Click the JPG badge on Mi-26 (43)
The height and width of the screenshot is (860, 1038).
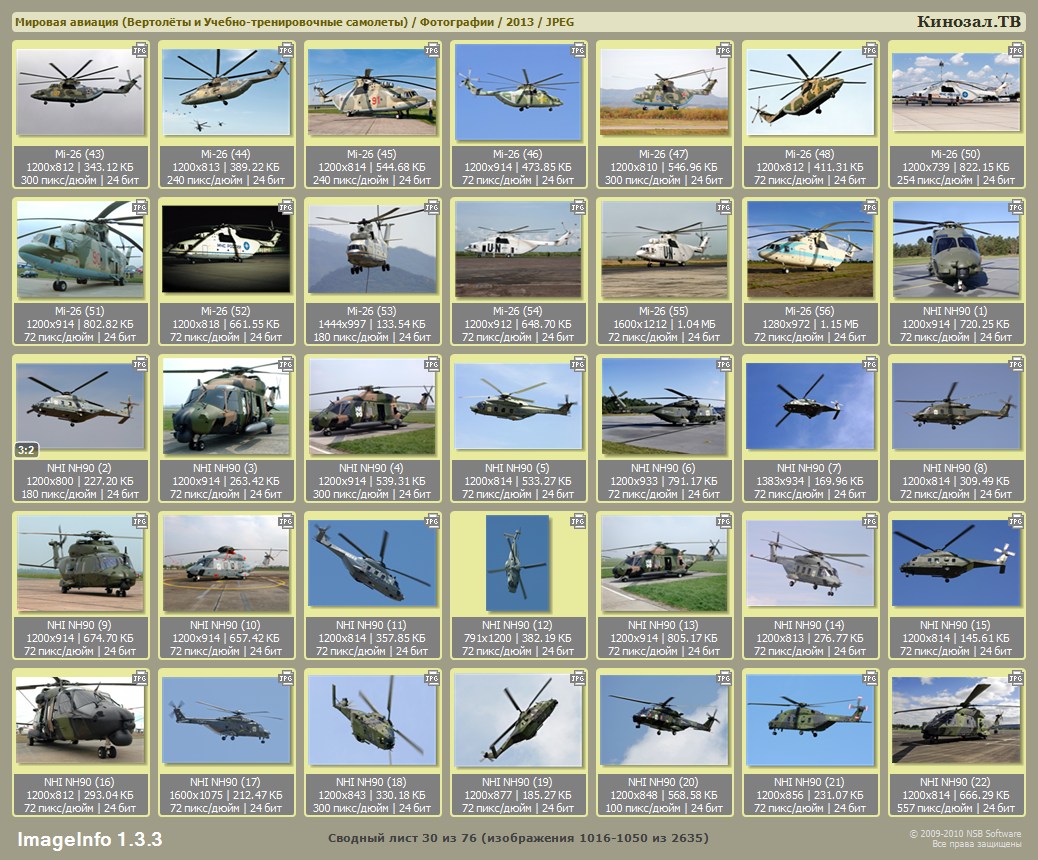coord(140,50)
